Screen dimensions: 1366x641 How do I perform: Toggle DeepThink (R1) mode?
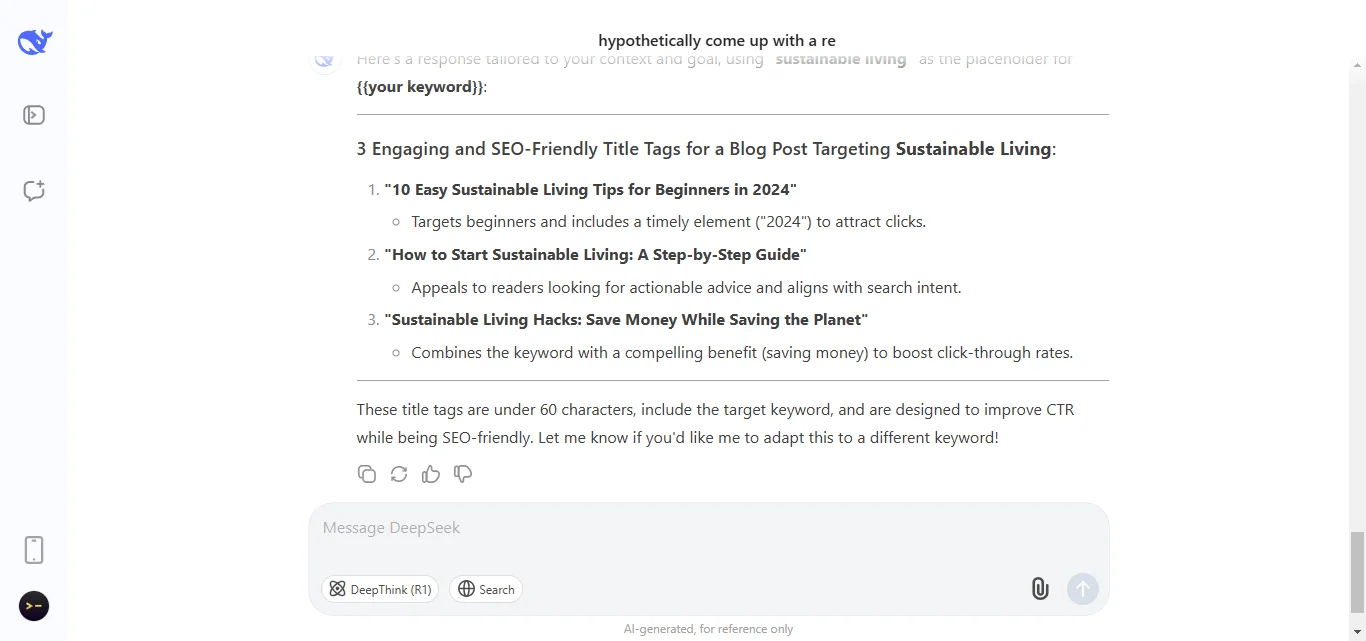pyautogui.click(x=380, y=589)
